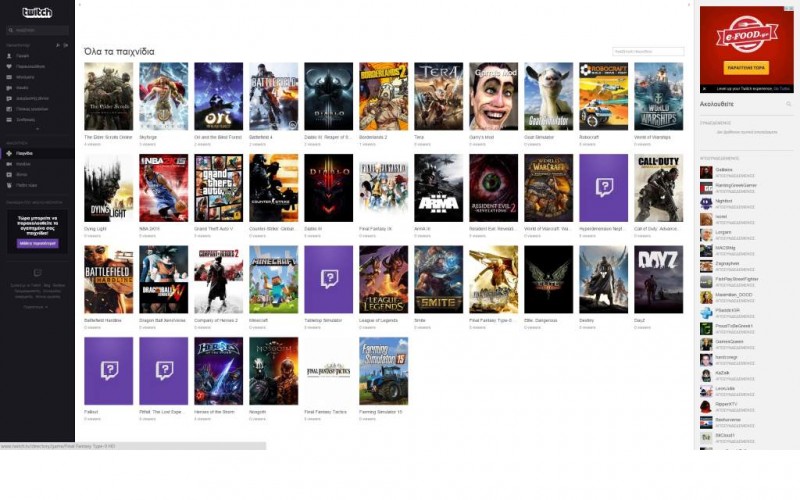The image size is (800, 500).
Task: Open the DayZ cover
Action: pos(659,280)
